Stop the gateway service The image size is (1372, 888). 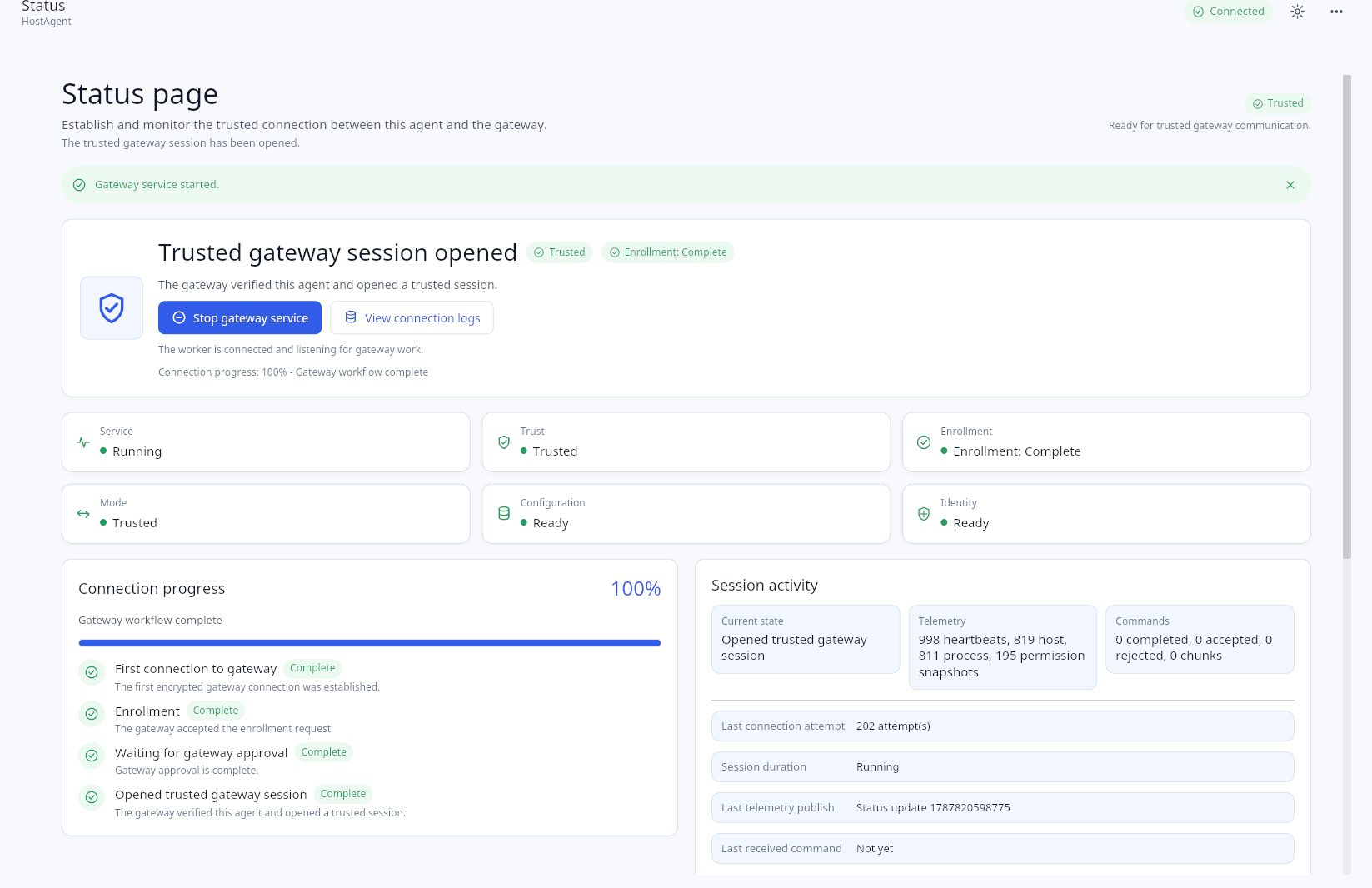[240, 318]
